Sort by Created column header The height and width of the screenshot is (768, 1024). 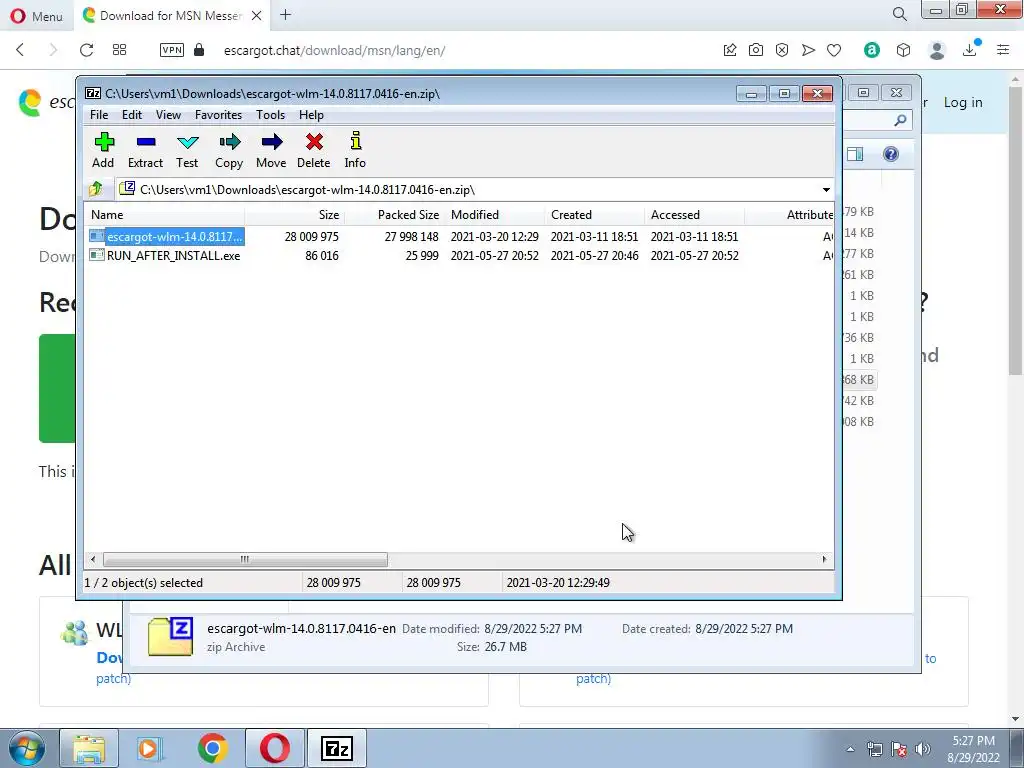click(x=594, y=215)
